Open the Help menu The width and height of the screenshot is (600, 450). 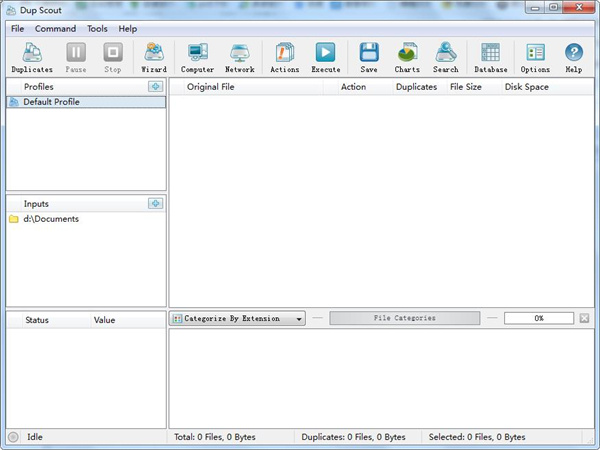point(128,29)
